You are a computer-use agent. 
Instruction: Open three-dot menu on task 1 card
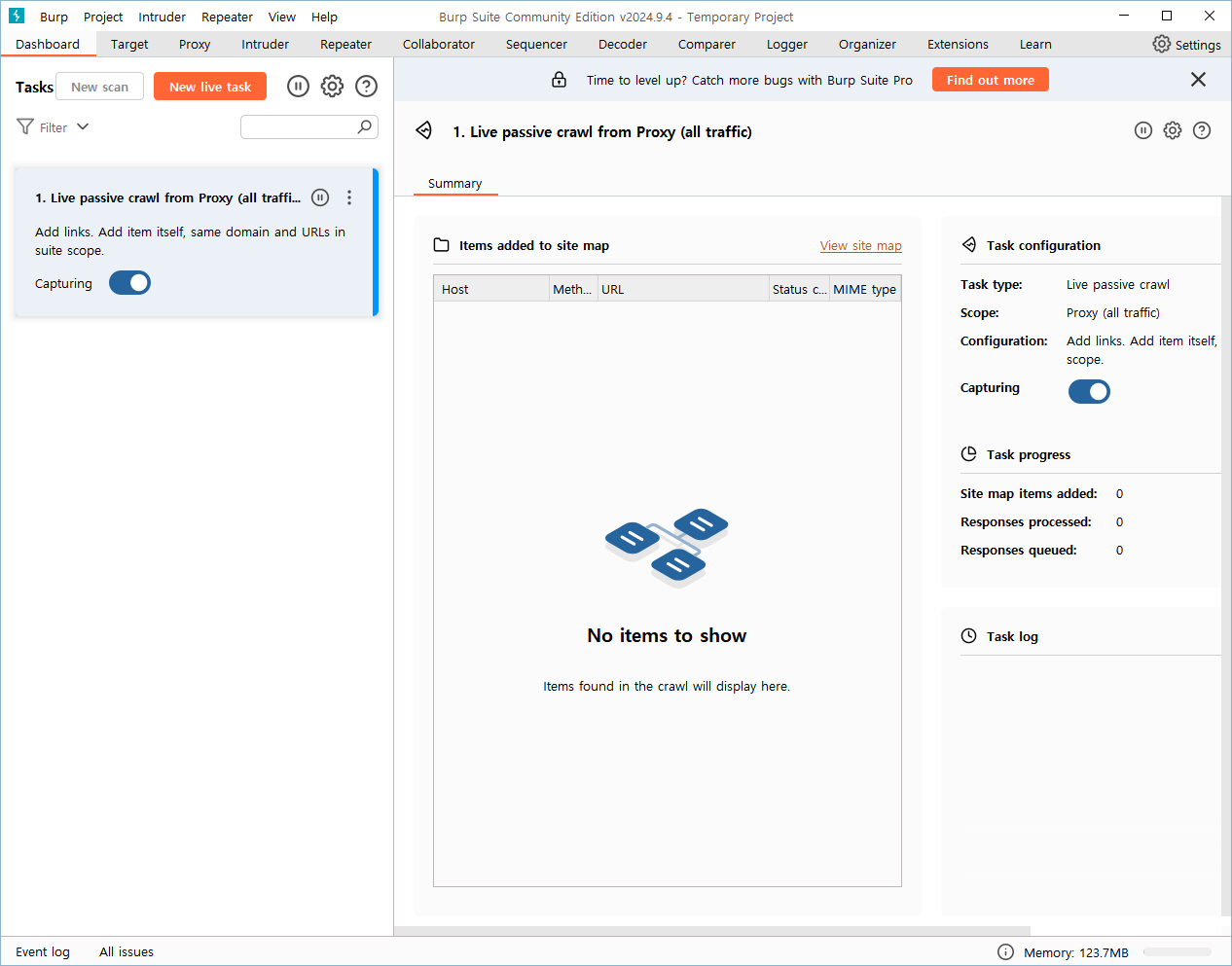click(x=349, y=197)
